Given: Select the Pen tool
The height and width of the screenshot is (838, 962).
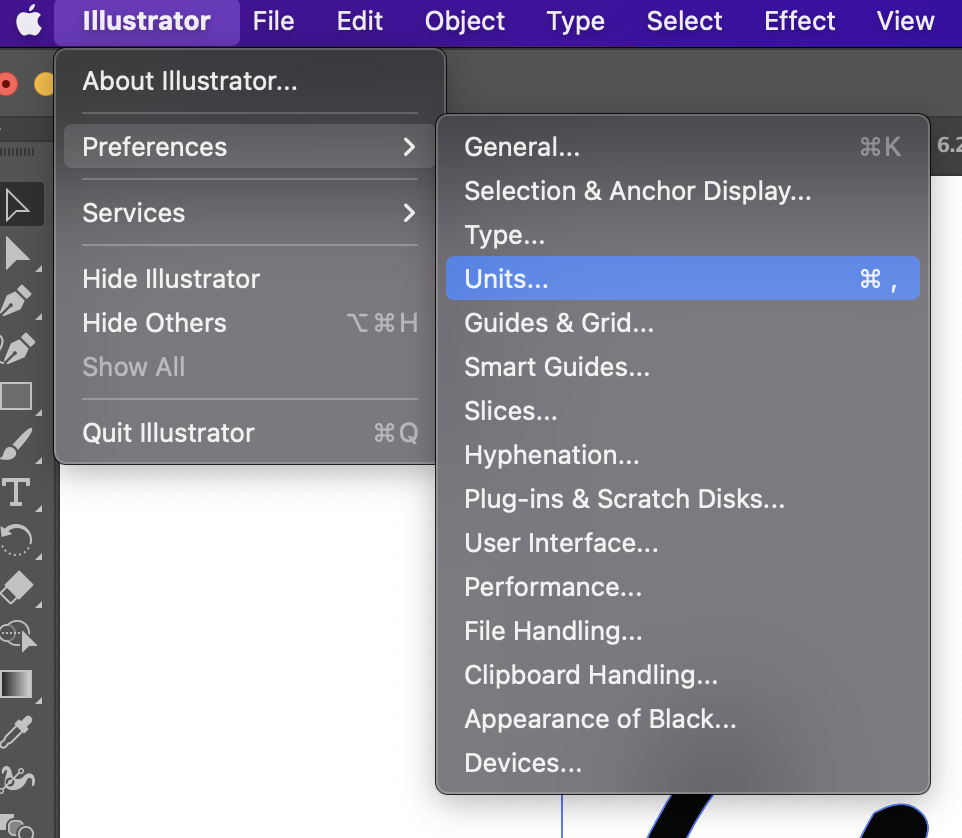Looking at the screenshot, I should [x=18, y=300].
